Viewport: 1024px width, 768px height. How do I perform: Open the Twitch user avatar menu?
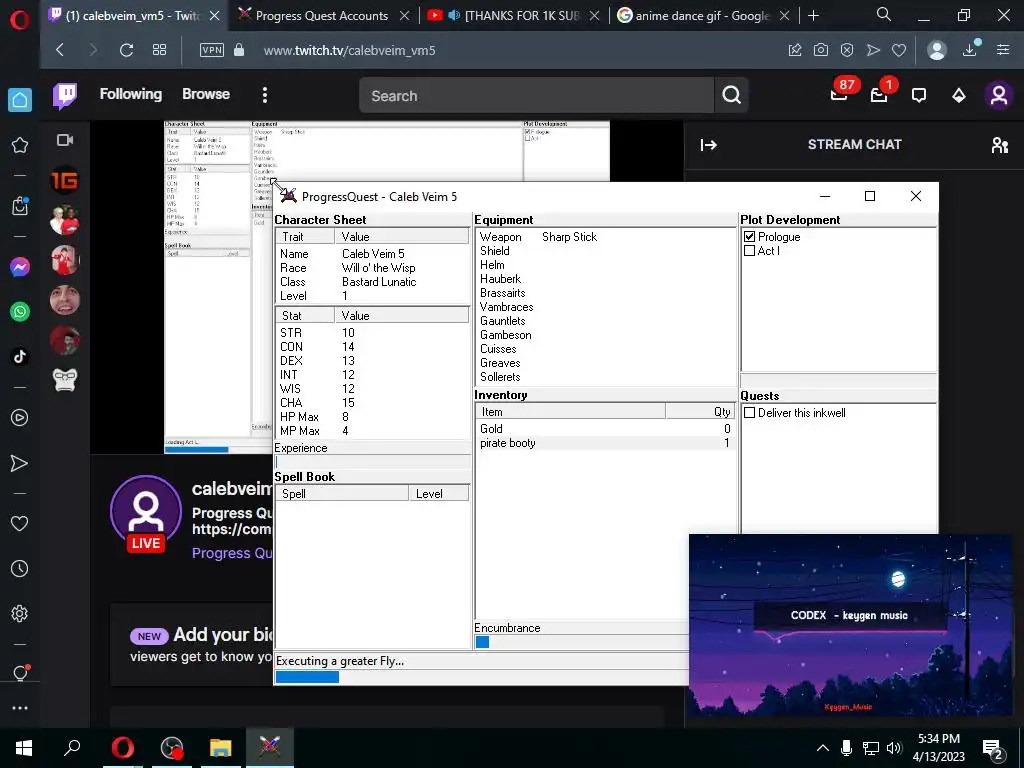999,95
